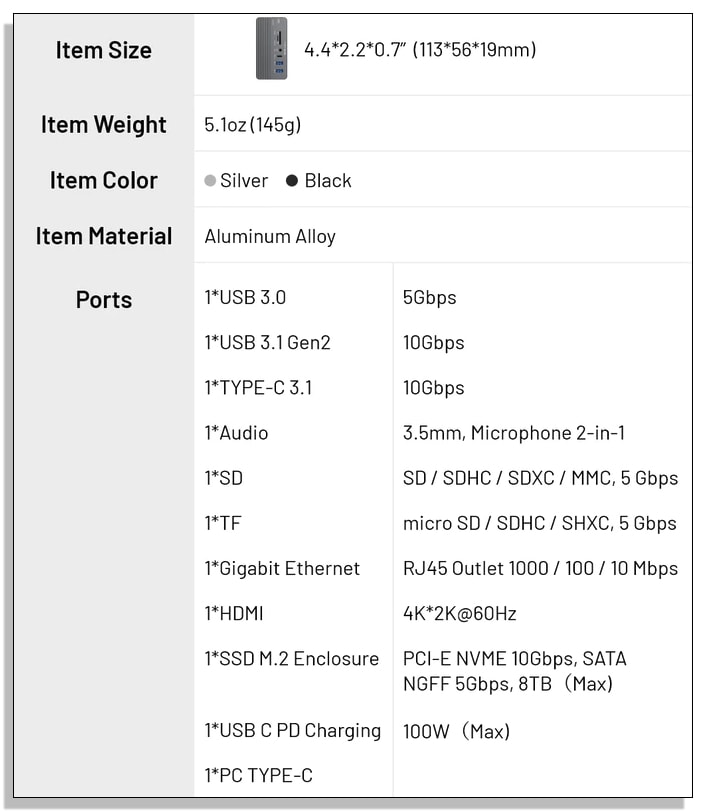Click the docking station product thumbnail
The width and height of the screenshot is (706, 811).
tap(271, 49)
